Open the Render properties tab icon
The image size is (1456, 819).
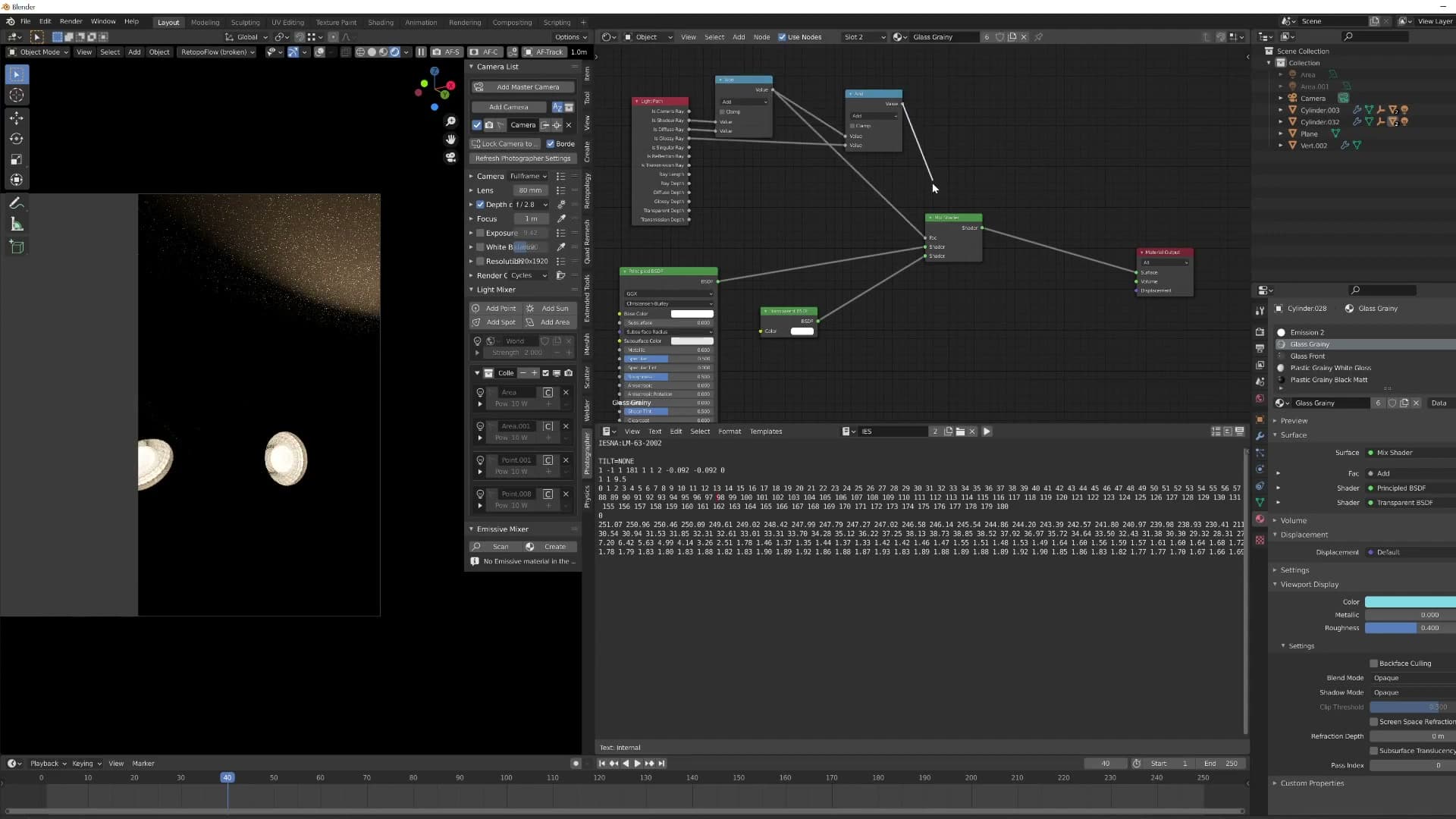[1260, 331]
